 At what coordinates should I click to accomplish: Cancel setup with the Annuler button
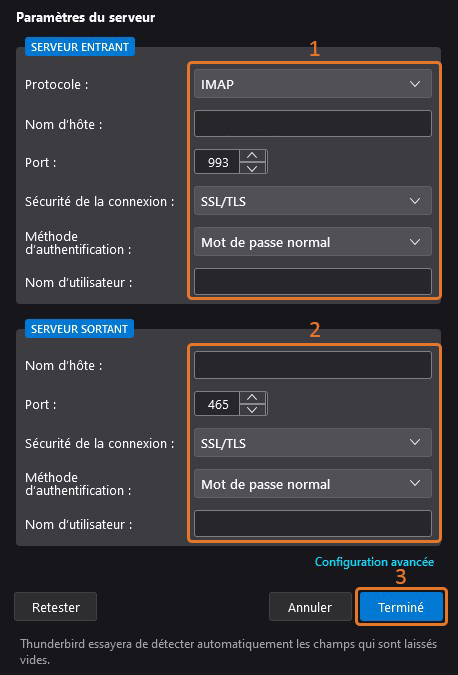(310, 607)
